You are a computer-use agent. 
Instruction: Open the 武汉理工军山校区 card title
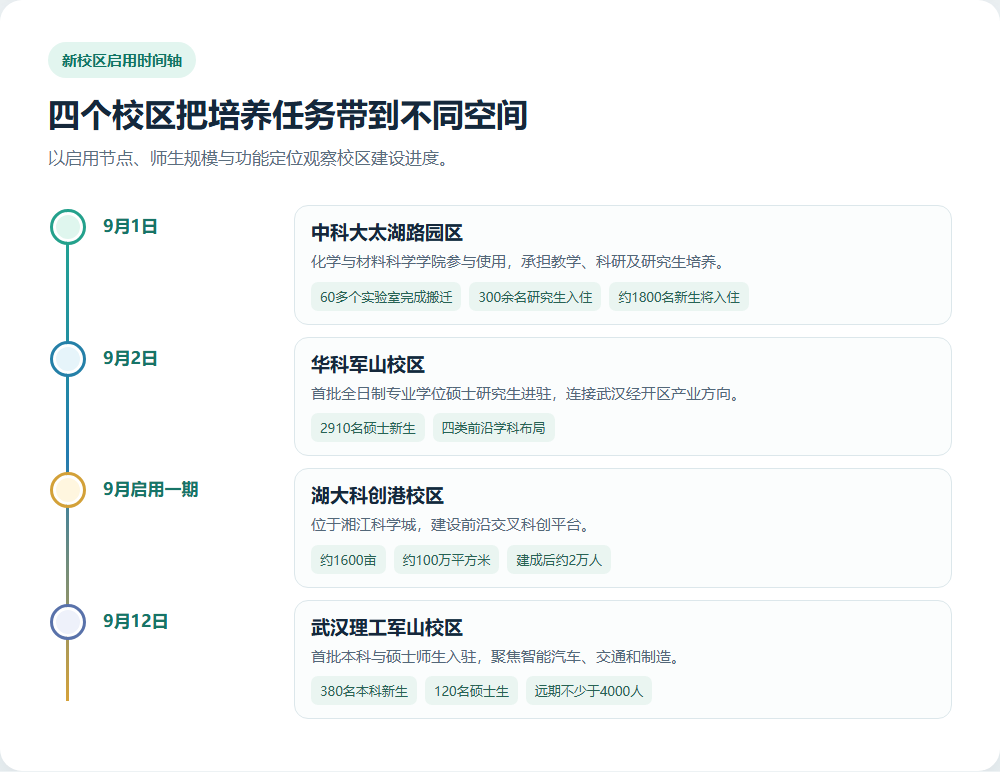[x=386, y=628]
